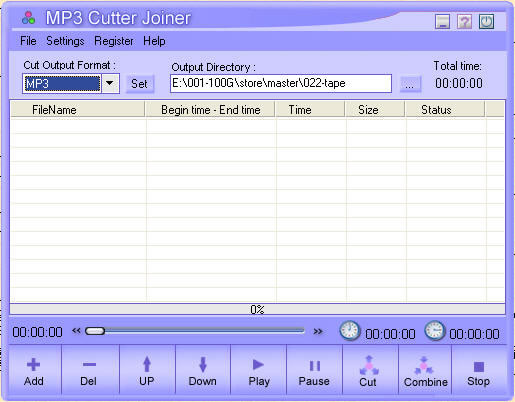The image size is (515, 402).
Task: Open the Help menu
Action: (x=154, y=41)
